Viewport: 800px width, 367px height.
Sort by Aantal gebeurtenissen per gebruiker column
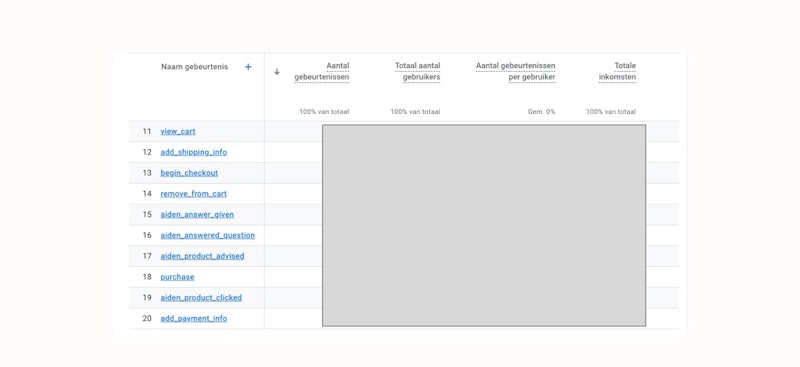515,71
